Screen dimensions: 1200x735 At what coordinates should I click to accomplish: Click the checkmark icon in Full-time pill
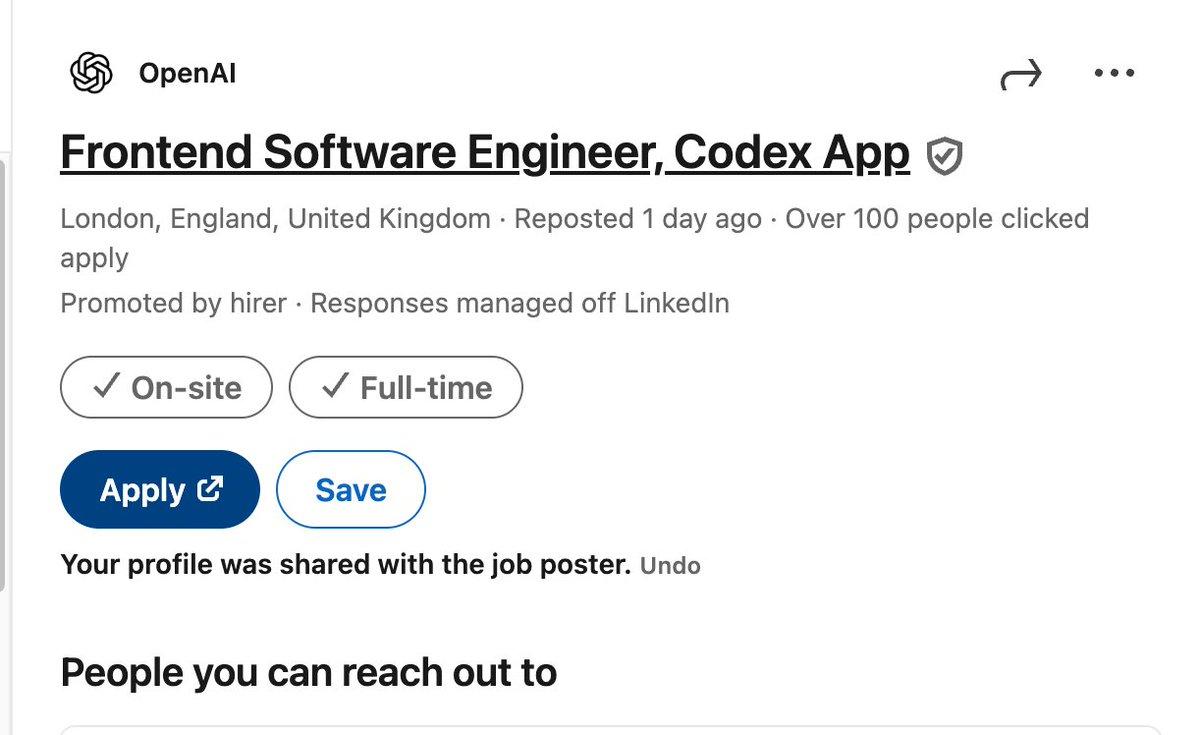pos(335,387)
